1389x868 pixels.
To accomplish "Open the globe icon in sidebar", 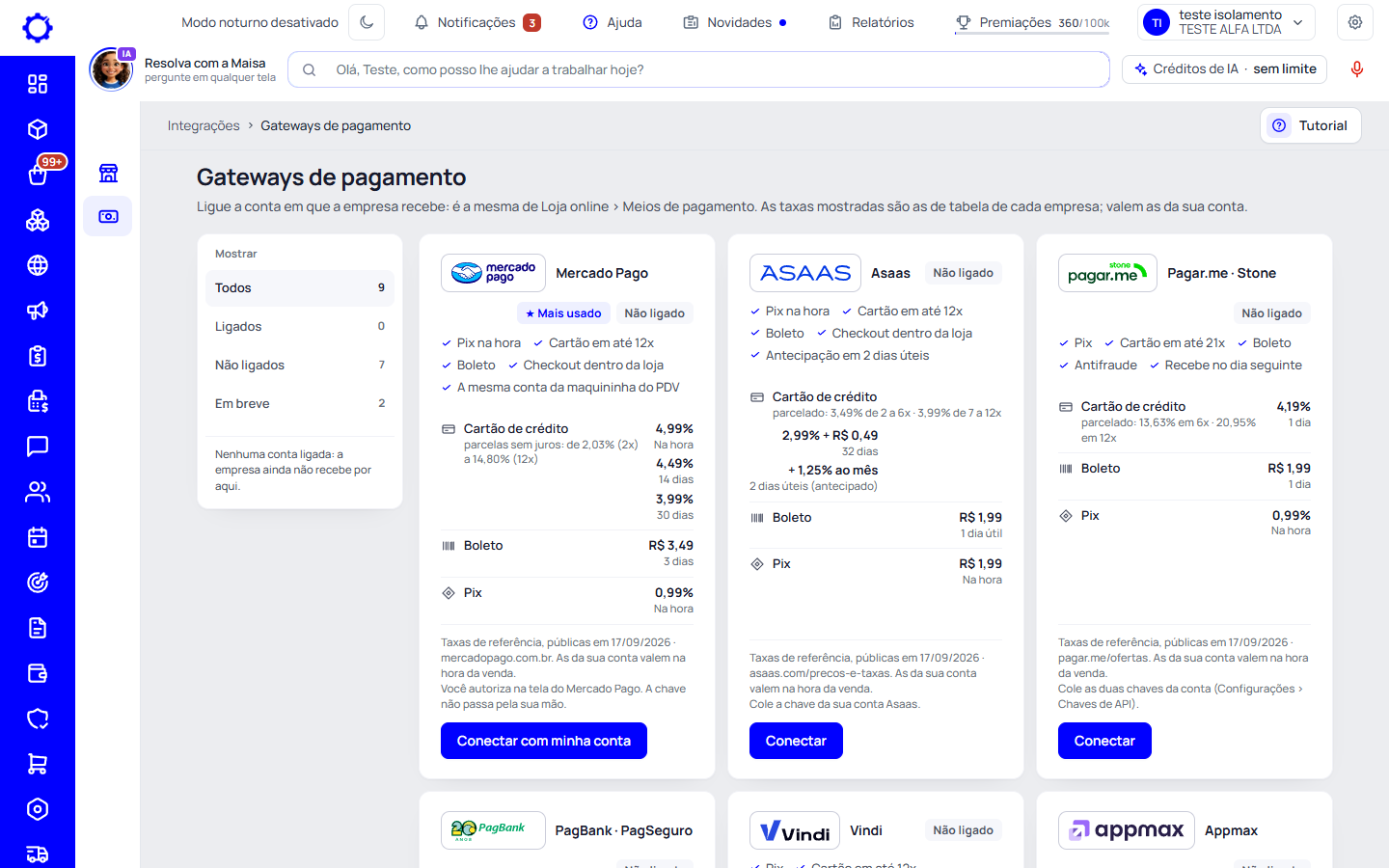I will pos(38,265).
